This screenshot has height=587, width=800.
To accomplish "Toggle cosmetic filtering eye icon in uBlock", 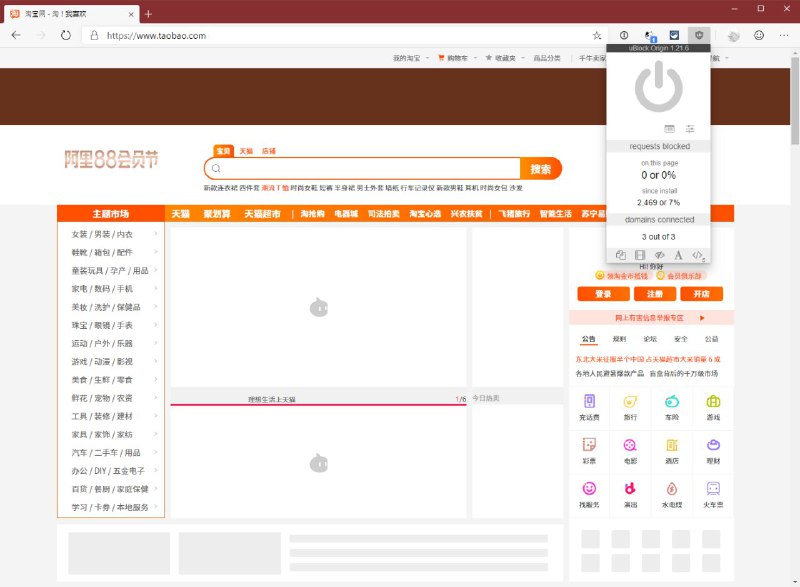I will [x=659, y=255].
